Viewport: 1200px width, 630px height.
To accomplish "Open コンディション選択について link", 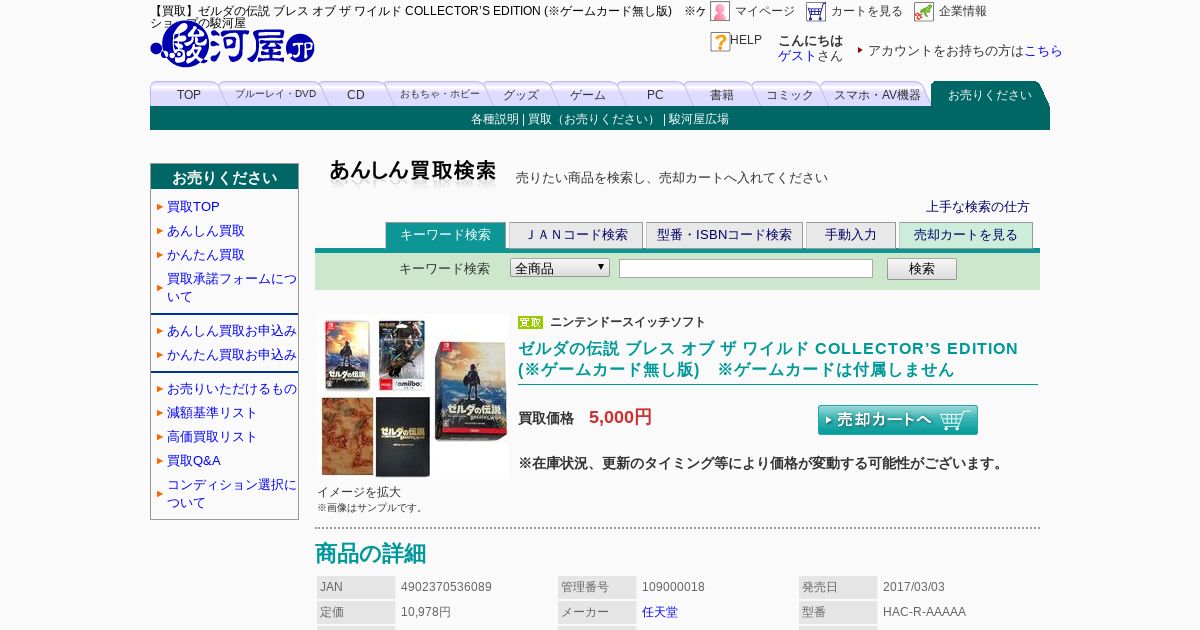I will coord(232,494).
